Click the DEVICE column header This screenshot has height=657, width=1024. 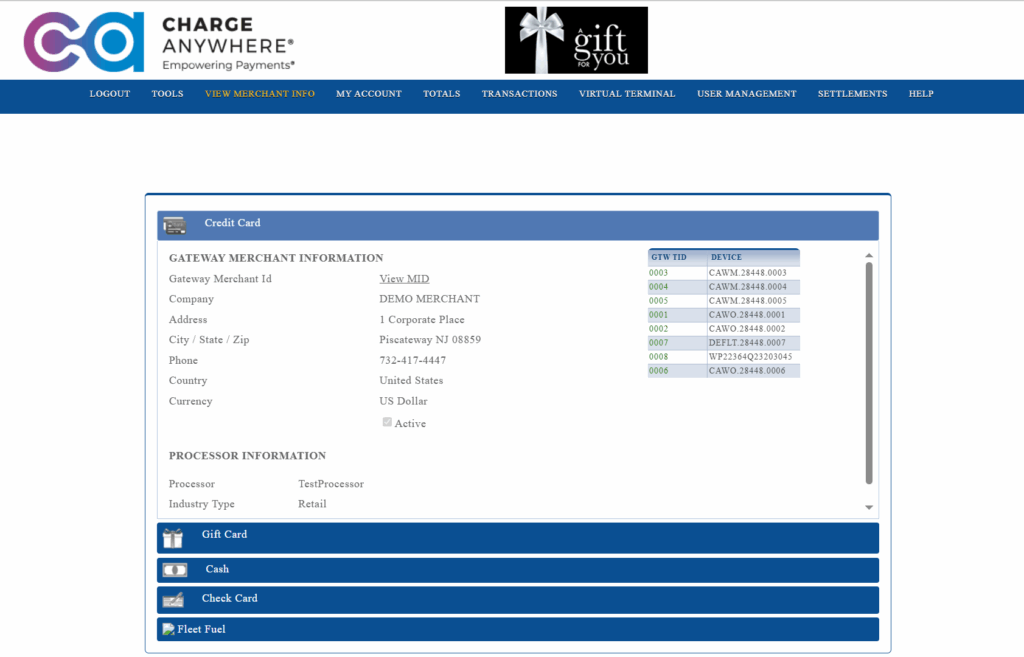pos(726,257)
